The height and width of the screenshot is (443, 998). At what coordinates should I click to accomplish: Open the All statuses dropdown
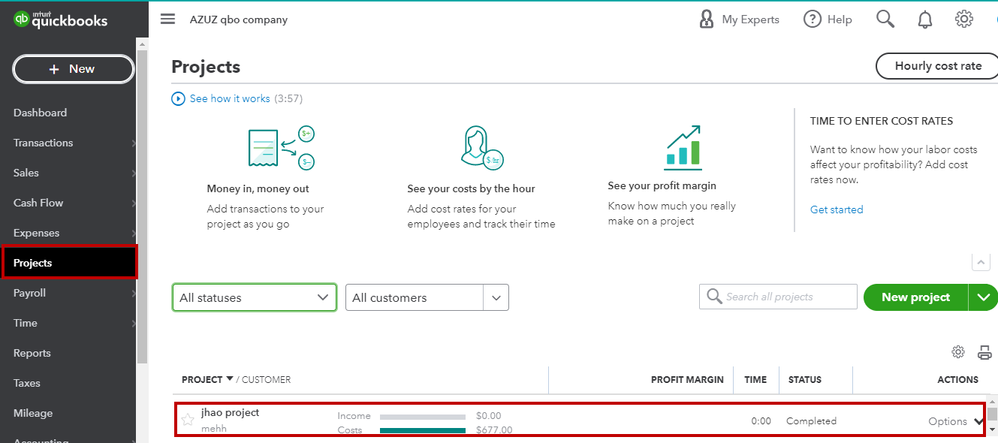pos(254,297)
